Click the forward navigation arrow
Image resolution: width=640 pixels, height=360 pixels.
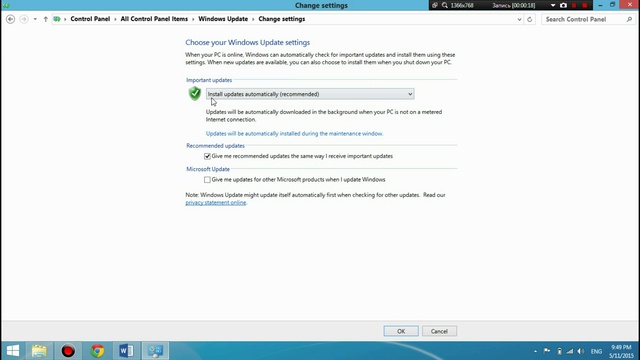pos(24,19)
